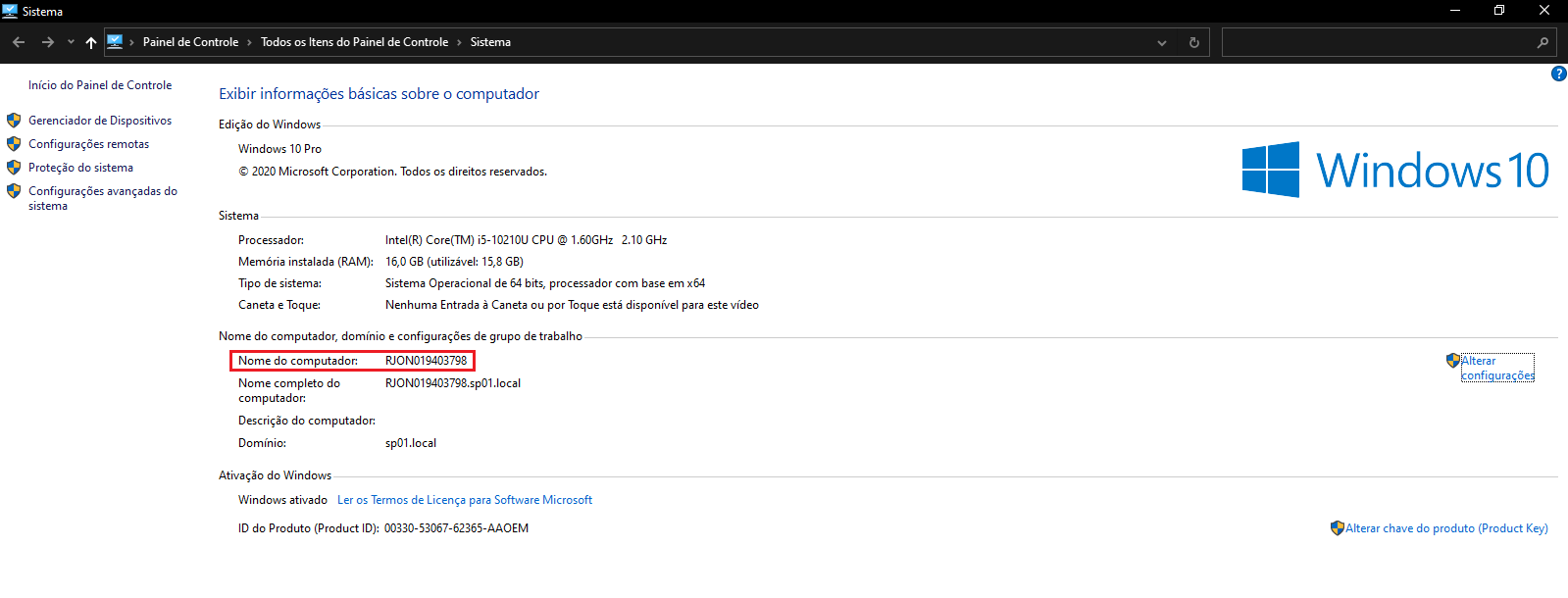Open Todos os Itens do Painel de Controle breadcrumb
1568x598 pixels.
354,42
